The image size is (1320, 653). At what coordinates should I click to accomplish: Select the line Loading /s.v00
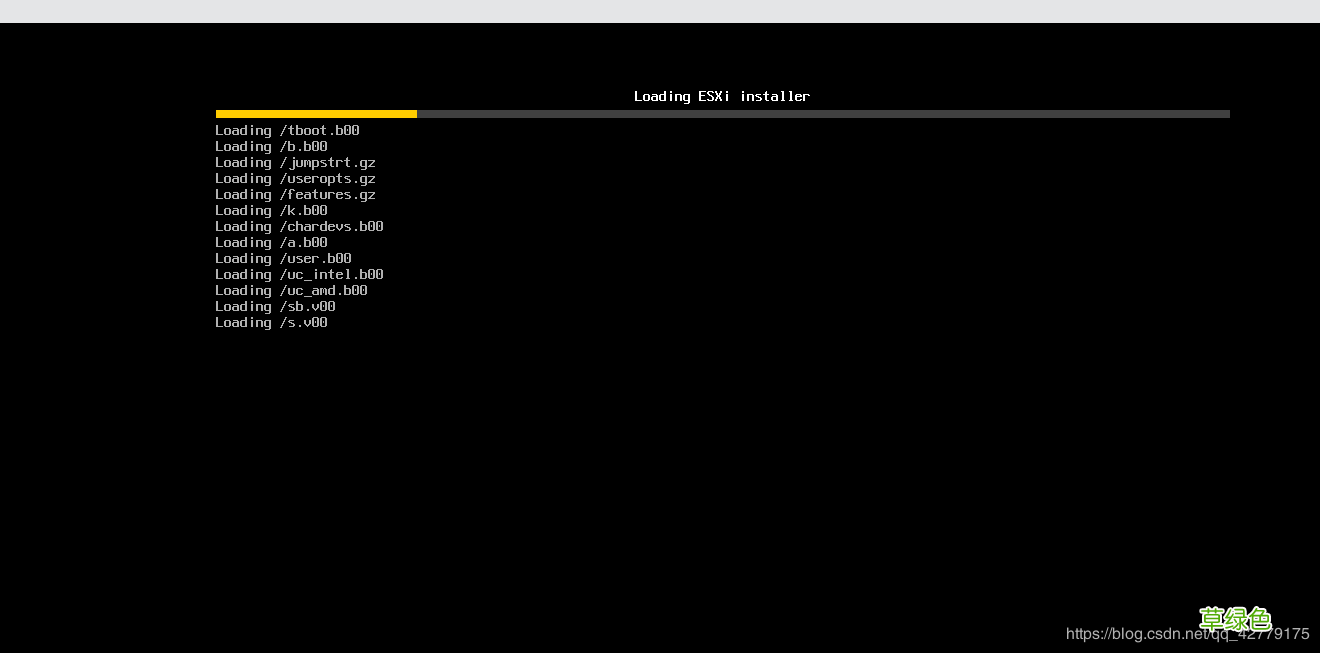coord(271,322)
